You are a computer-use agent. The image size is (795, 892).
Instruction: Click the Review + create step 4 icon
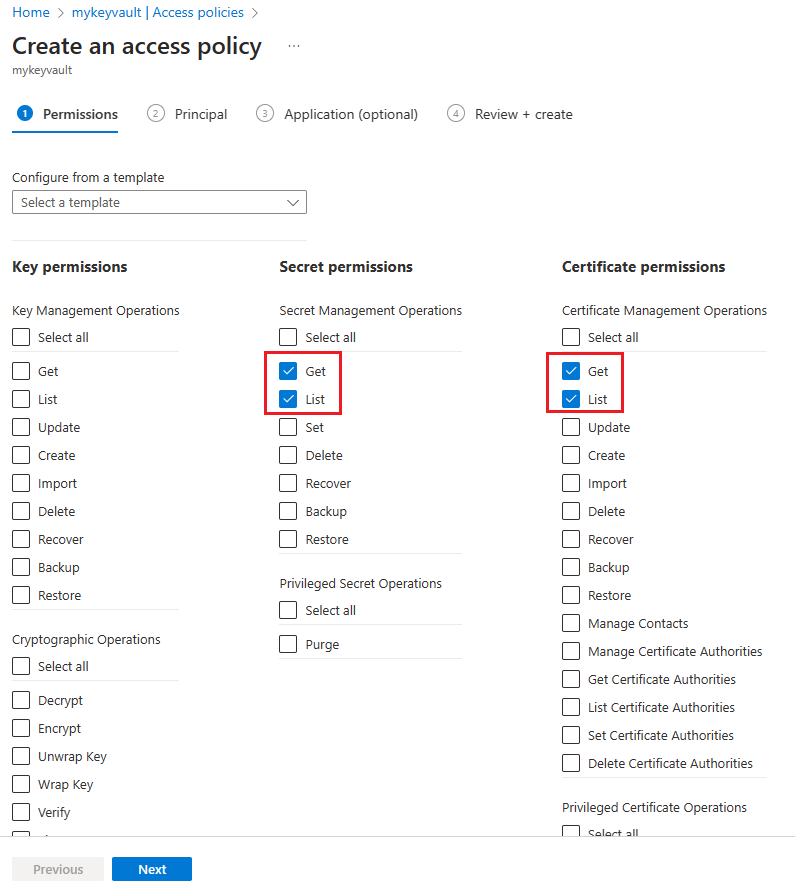(456, 114)
